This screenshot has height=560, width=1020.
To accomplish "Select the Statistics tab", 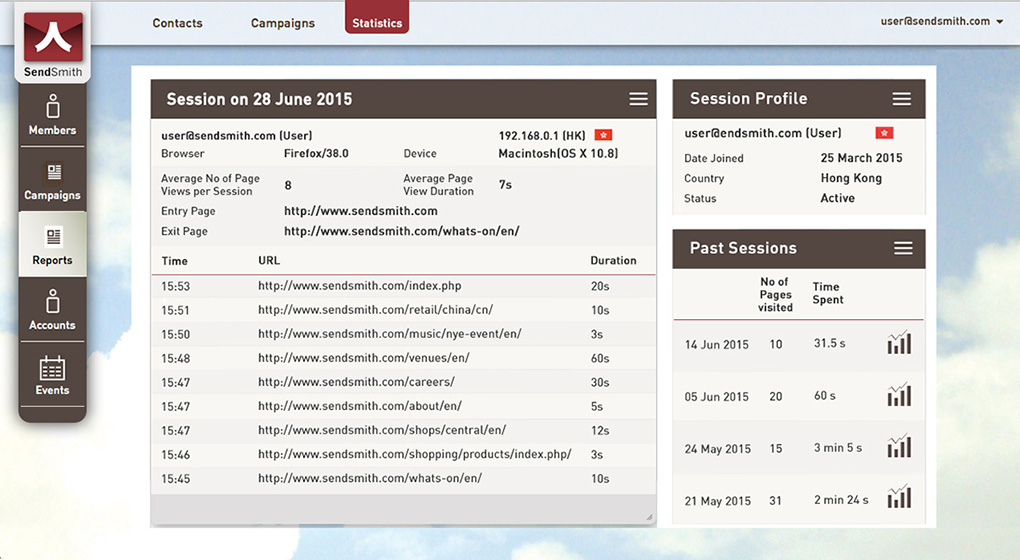I will click(x=377, y=18).
